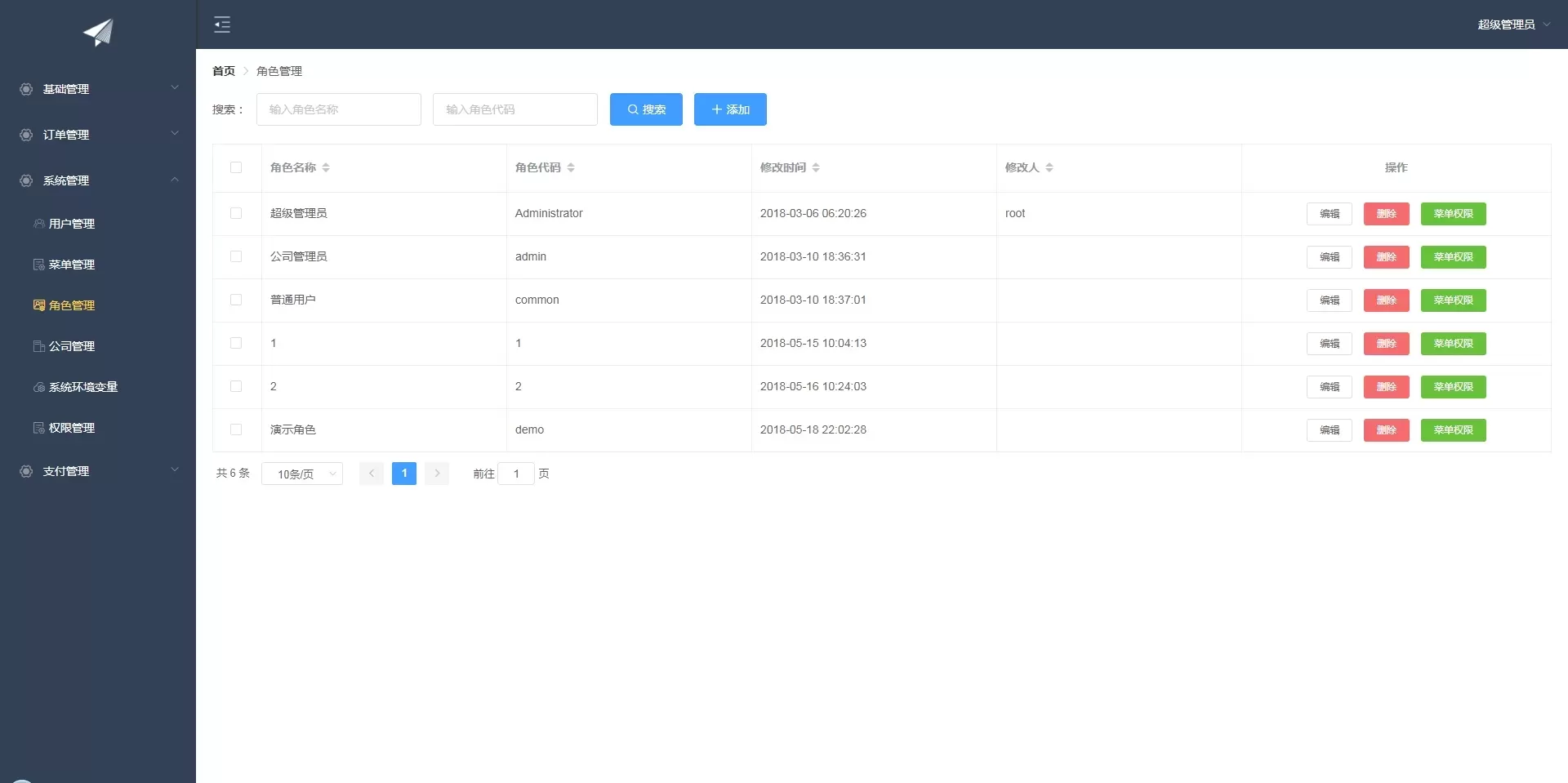Check the 超级管理员 row checkbox

(x=236, y=213)
